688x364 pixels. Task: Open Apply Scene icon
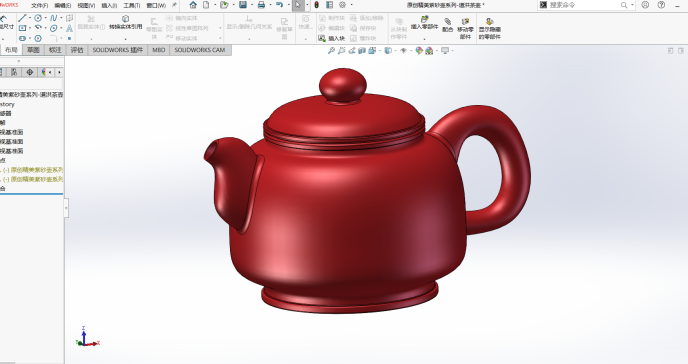click(x=429, y=51)
